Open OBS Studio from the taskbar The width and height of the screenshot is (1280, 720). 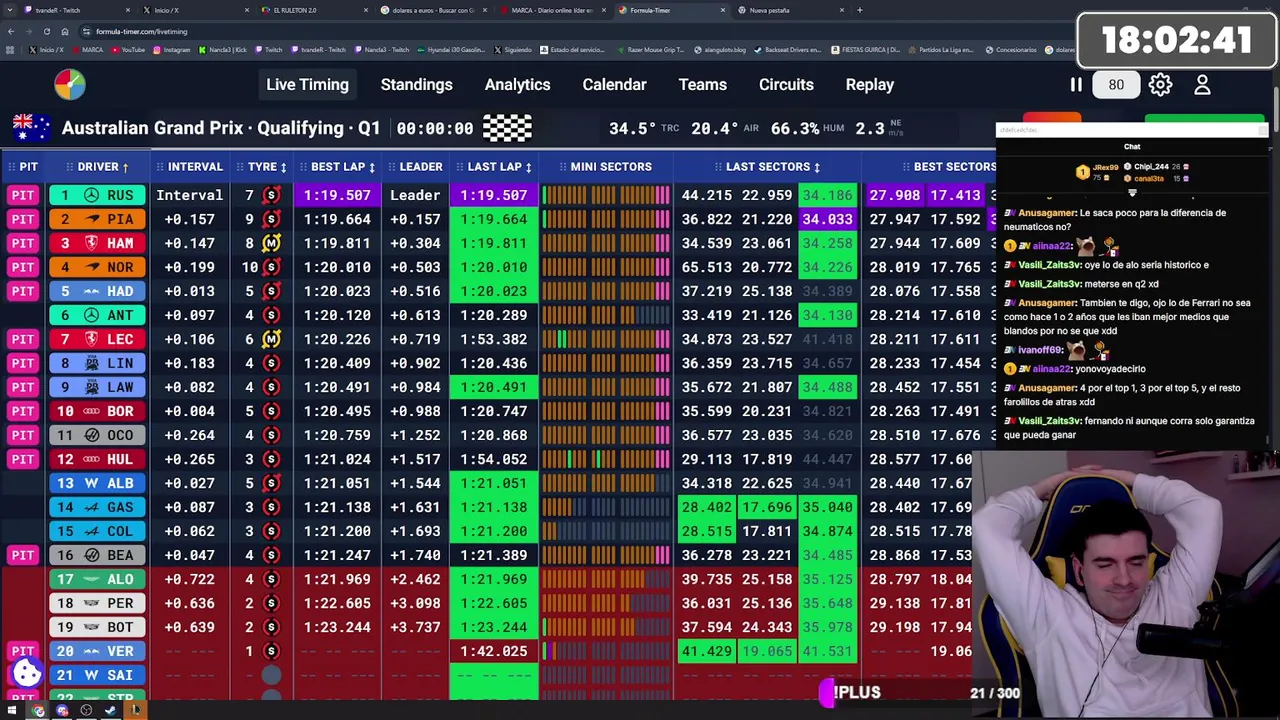coord(86,711)
